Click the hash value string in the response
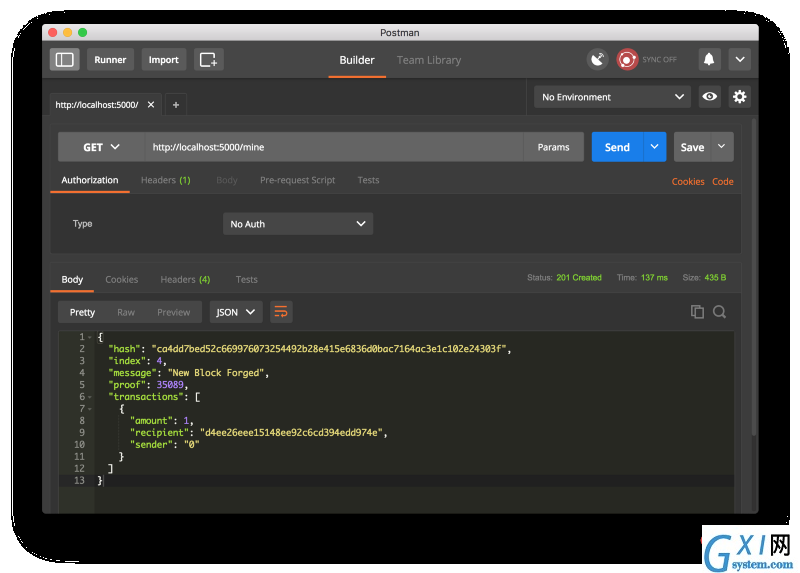Image resolution: width=800 pixels, height=573 pixels. 329,349
